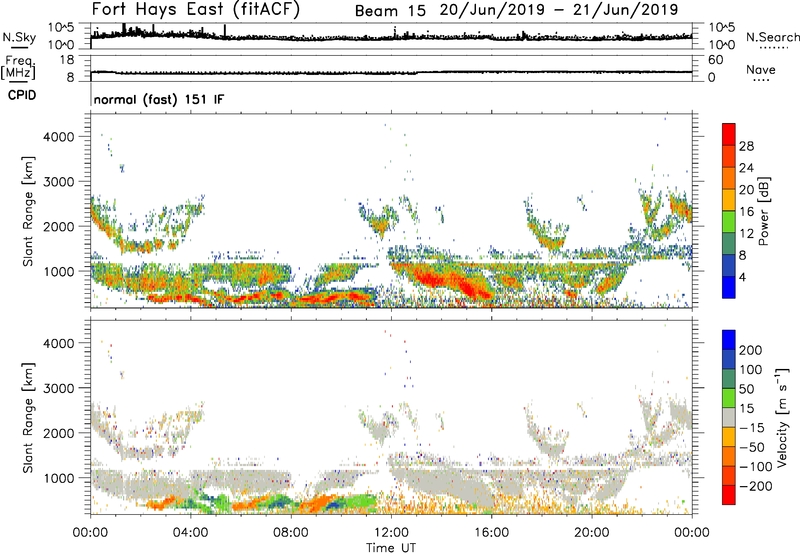Click the '60' Nave axis tick label
Screen dimensions: 800x554
(716, 60)
